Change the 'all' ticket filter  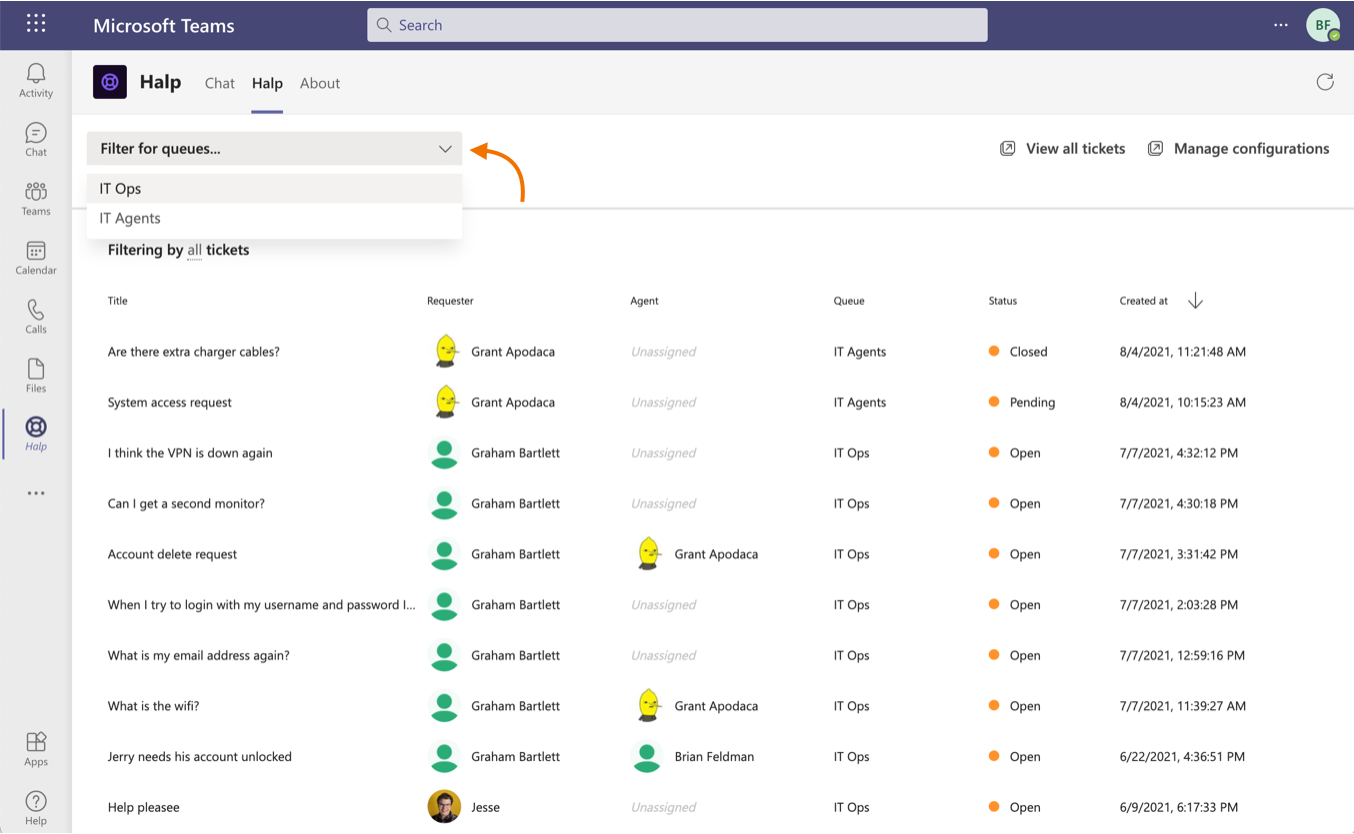tap(194, 250)
